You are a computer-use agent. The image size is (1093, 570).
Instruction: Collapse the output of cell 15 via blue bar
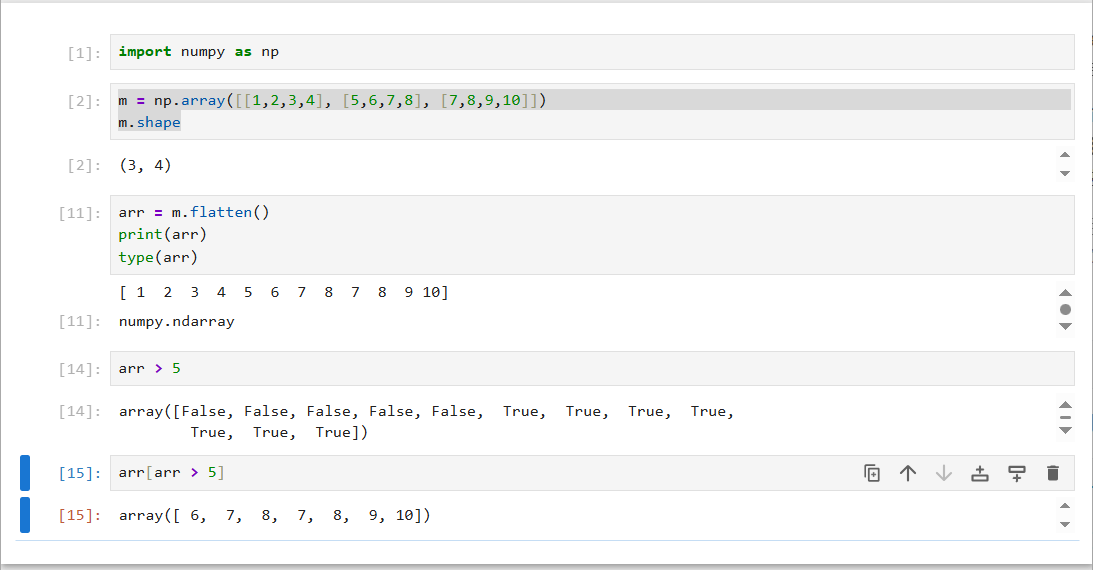[x=25, y=516]
